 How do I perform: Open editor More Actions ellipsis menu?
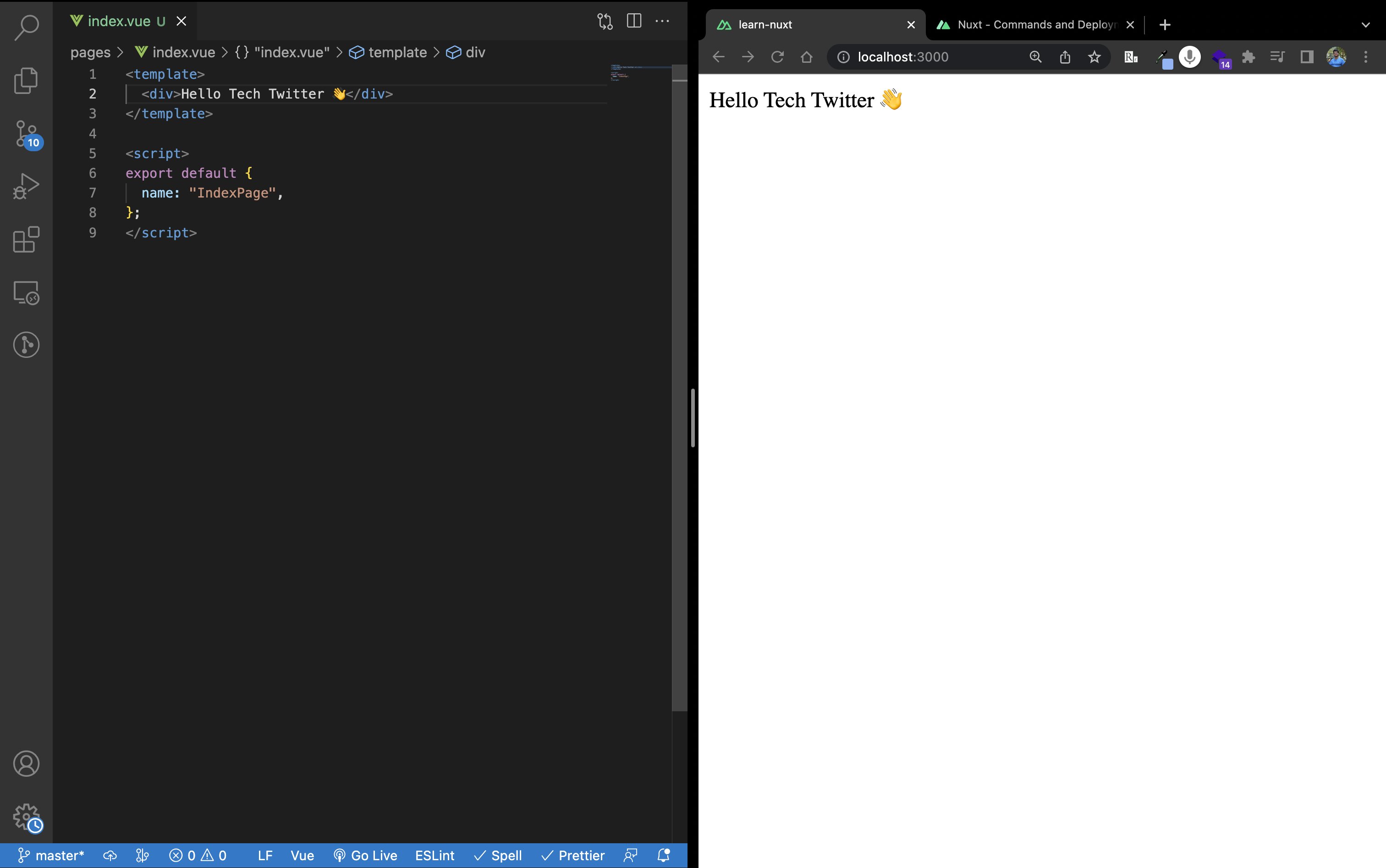click(662, 21)
